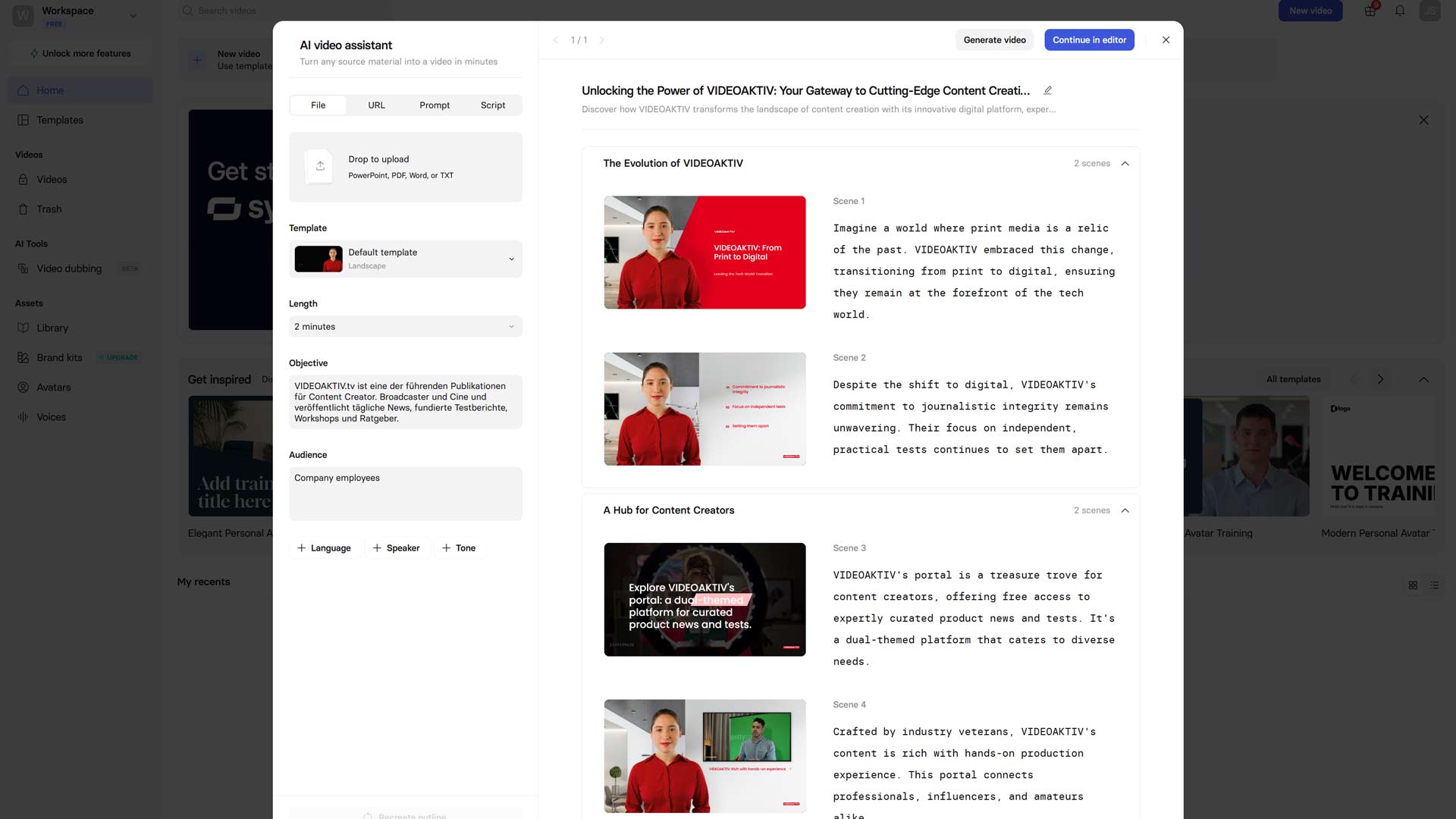The image size is (1456, 819).
Task: Select the Scene 3 thumbnail
Action: (x=704, y=599)
